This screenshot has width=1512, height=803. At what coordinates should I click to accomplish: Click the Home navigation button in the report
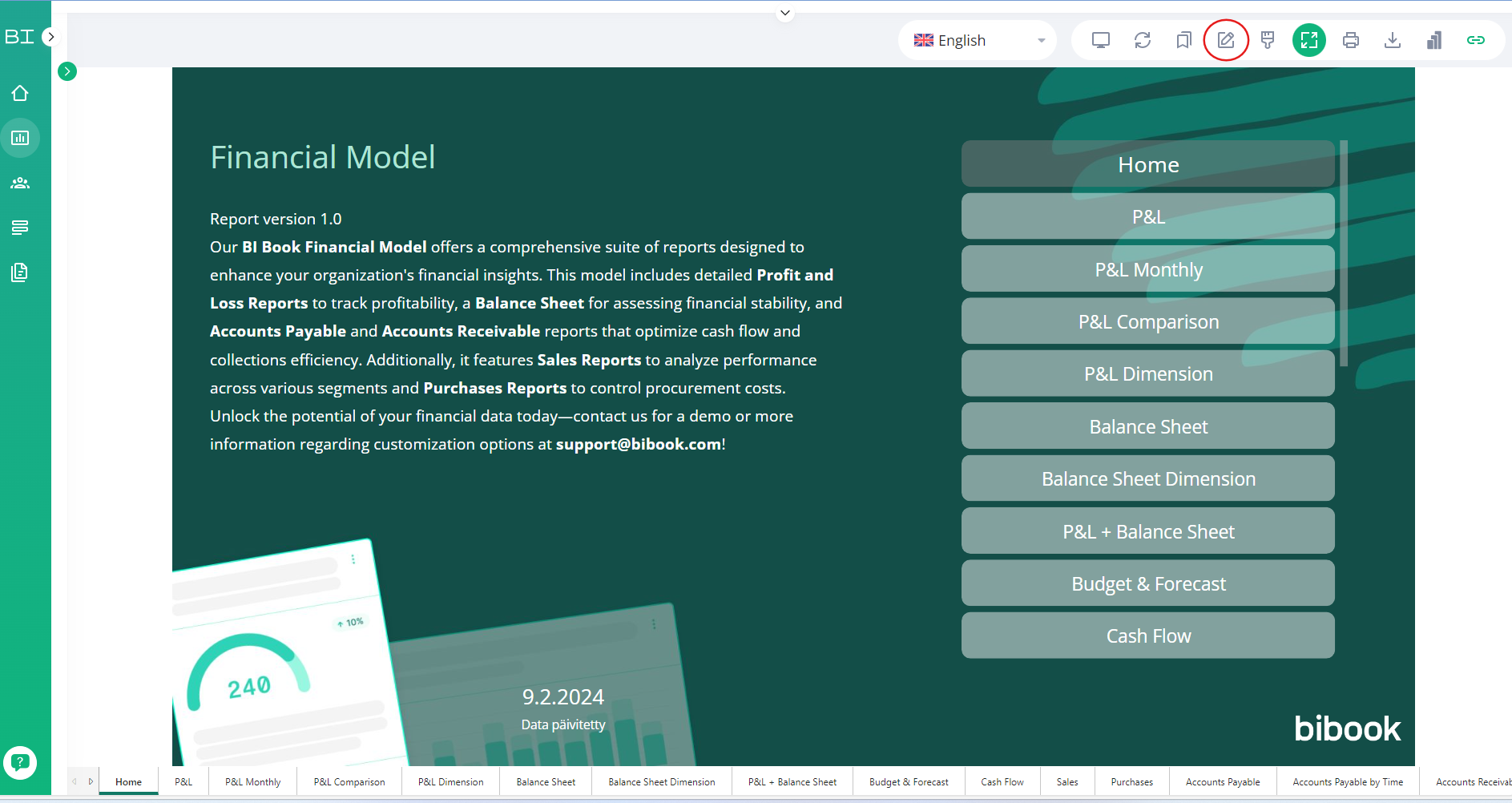pos(1148,164)
